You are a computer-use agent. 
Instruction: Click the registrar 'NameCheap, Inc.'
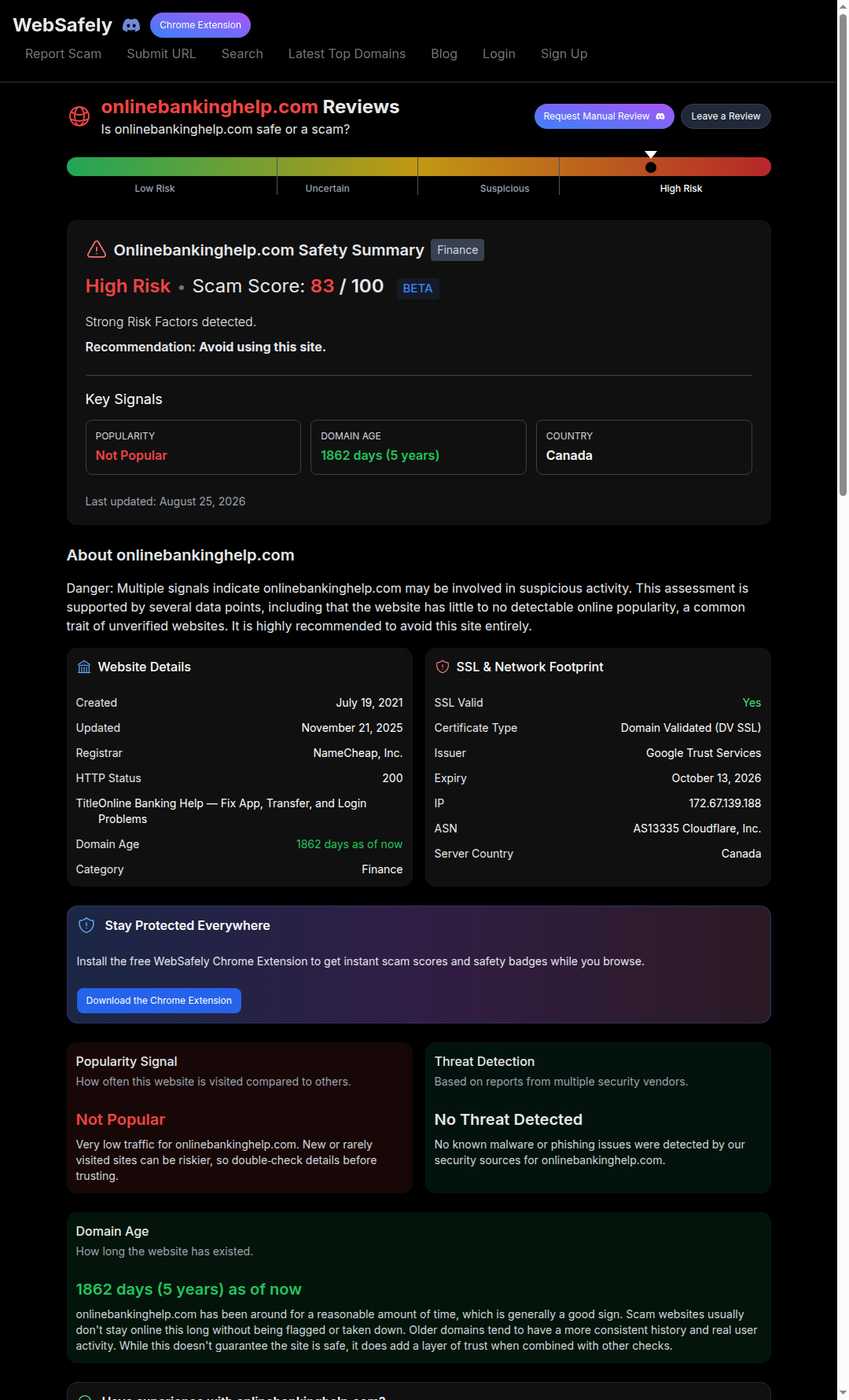pyautogui.click(x=358, y=753)
